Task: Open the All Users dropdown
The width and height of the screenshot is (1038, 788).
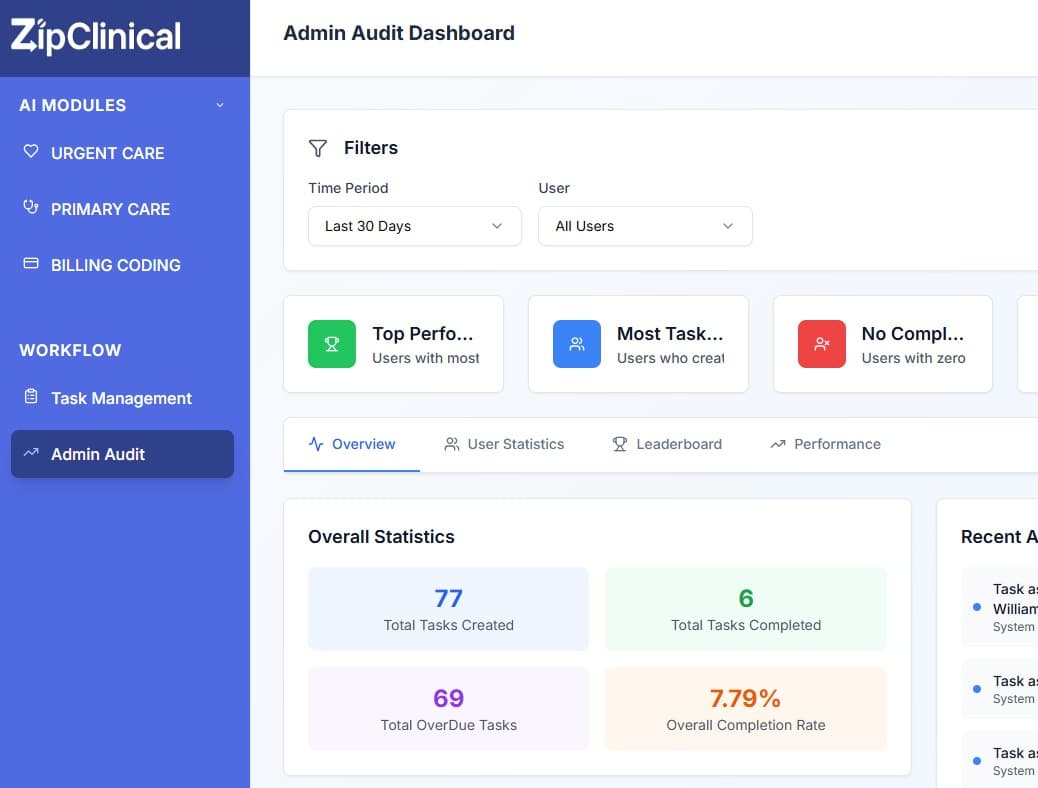Action: (x=644, y=226)
